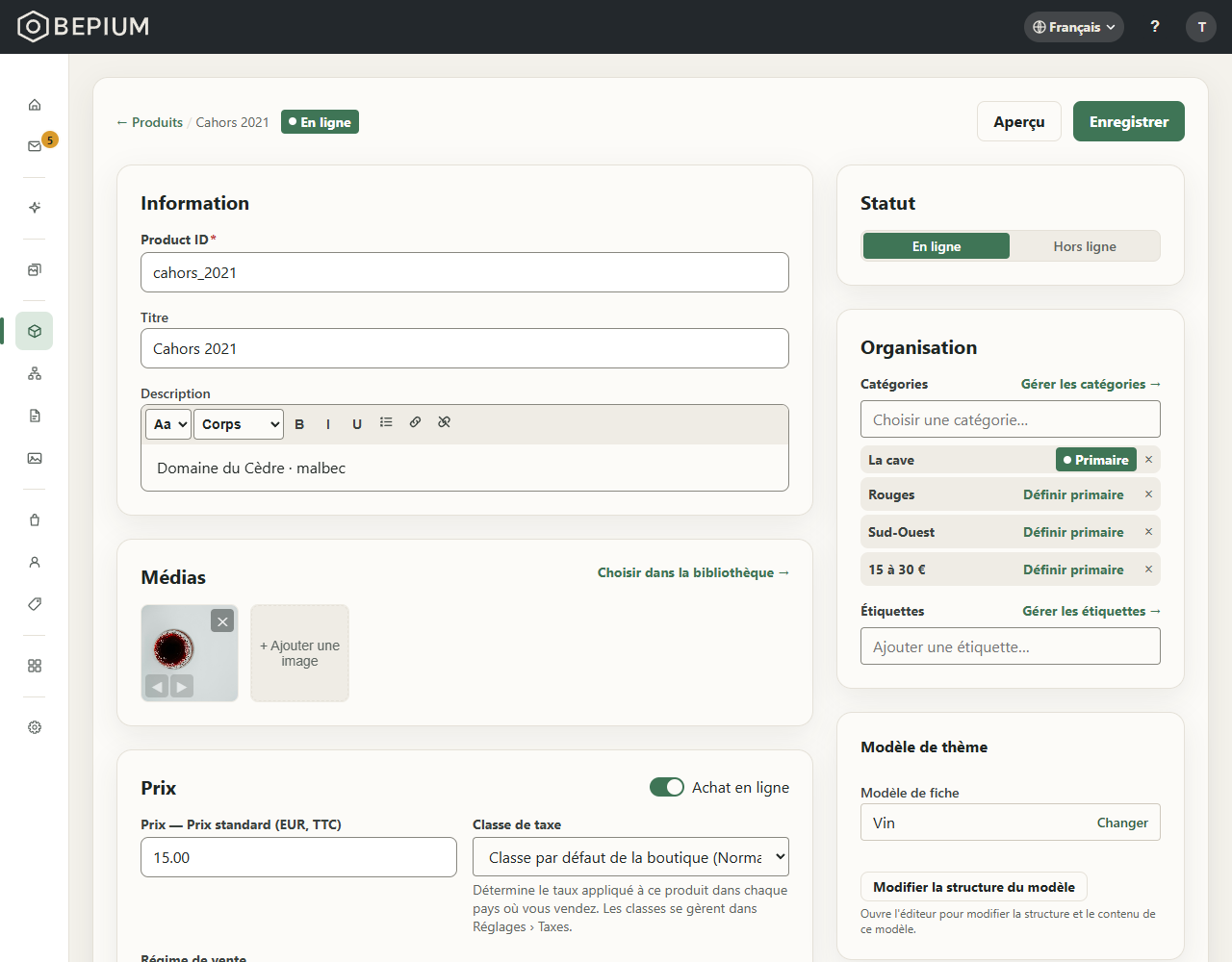Screen dimensions: 1232x962
Task: Toggle bold in the description editor
Action: (299, 424)
